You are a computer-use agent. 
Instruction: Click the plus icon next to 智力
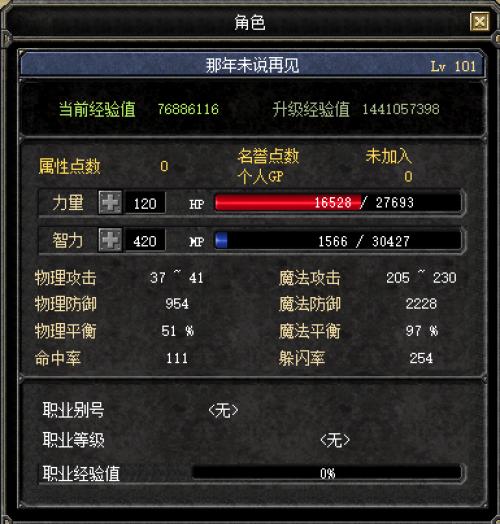pos(110,240)
